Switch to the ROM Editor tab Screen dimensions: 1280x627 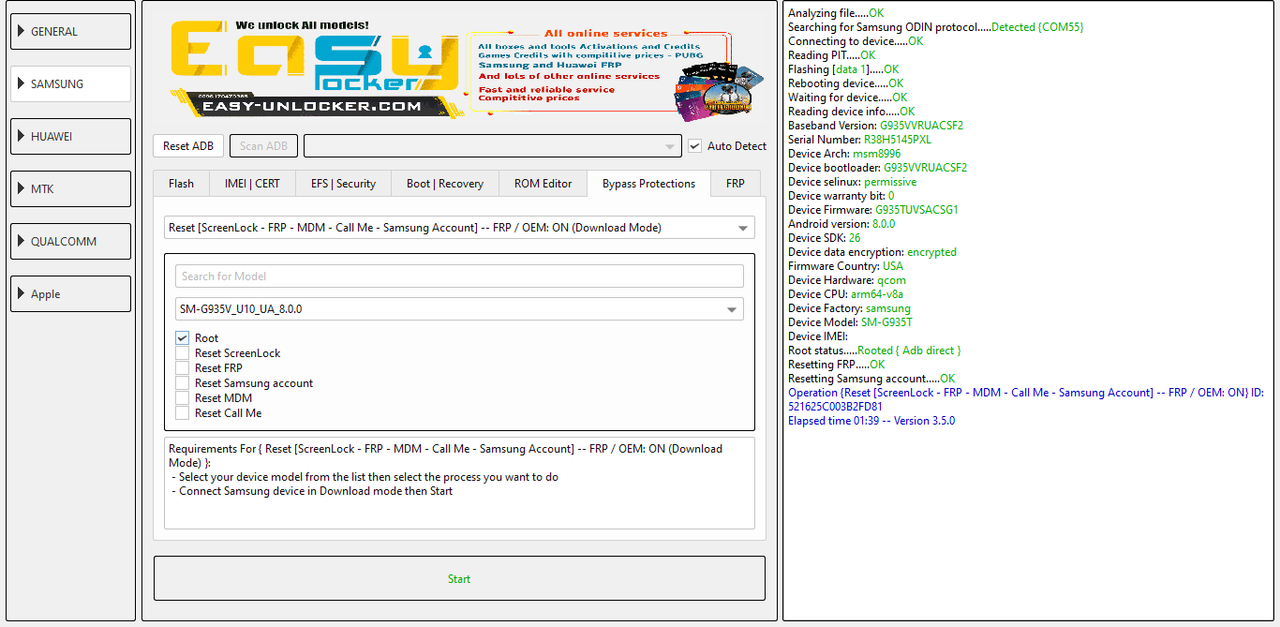click(x=543, y=184)
